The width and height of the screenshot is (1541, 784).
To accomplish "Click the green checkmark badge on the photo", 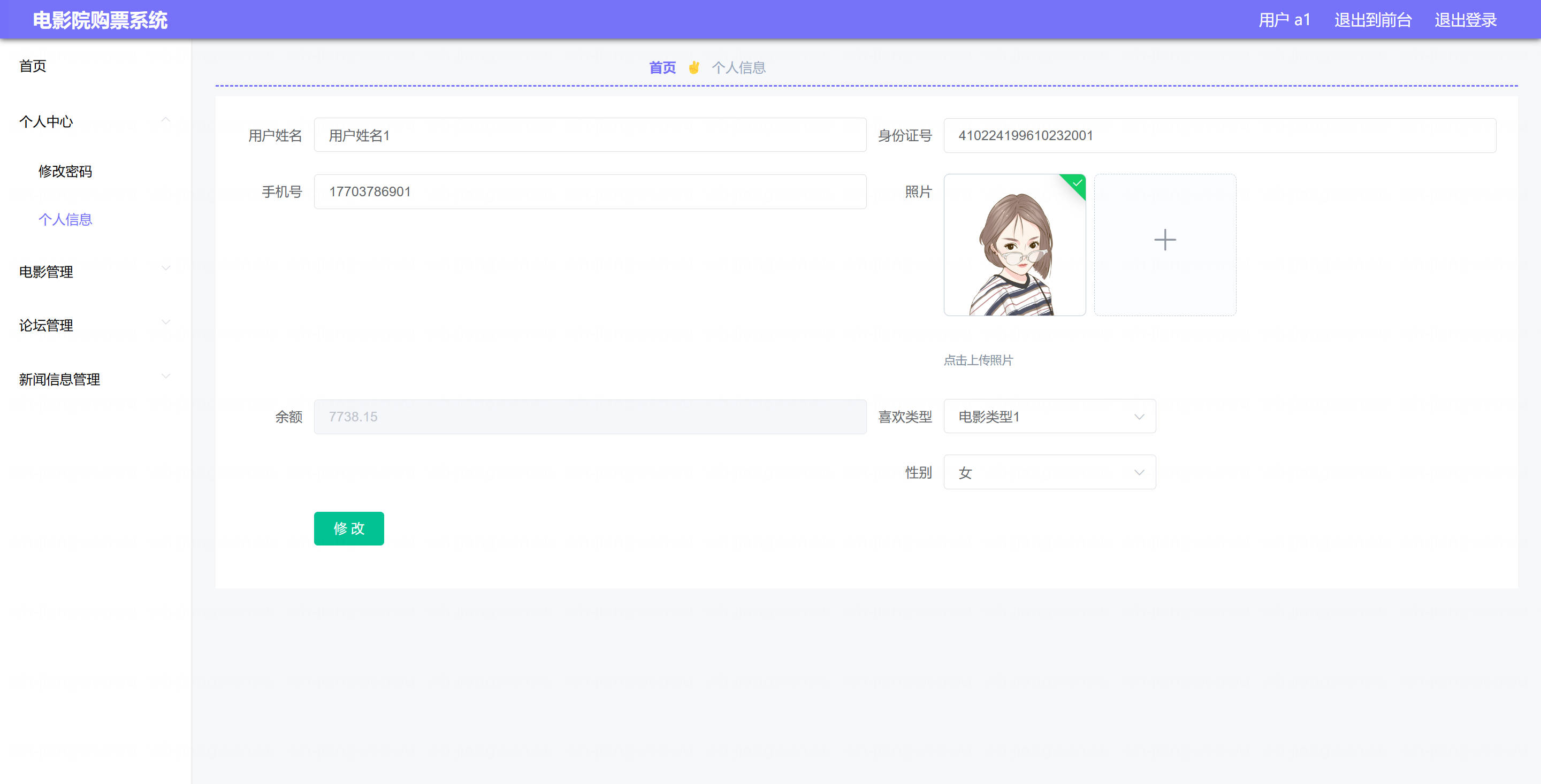I will coord(1077,182).
